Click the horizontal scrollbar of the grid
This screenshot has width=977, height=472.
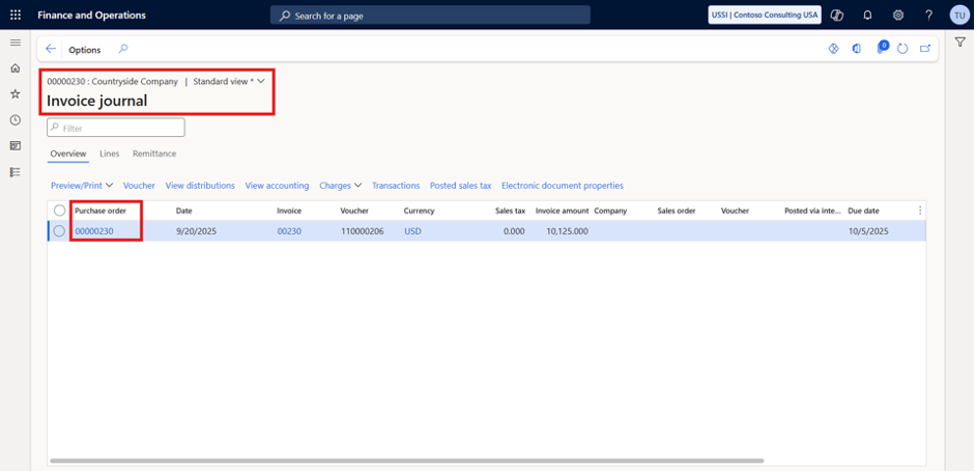(407, 461)
